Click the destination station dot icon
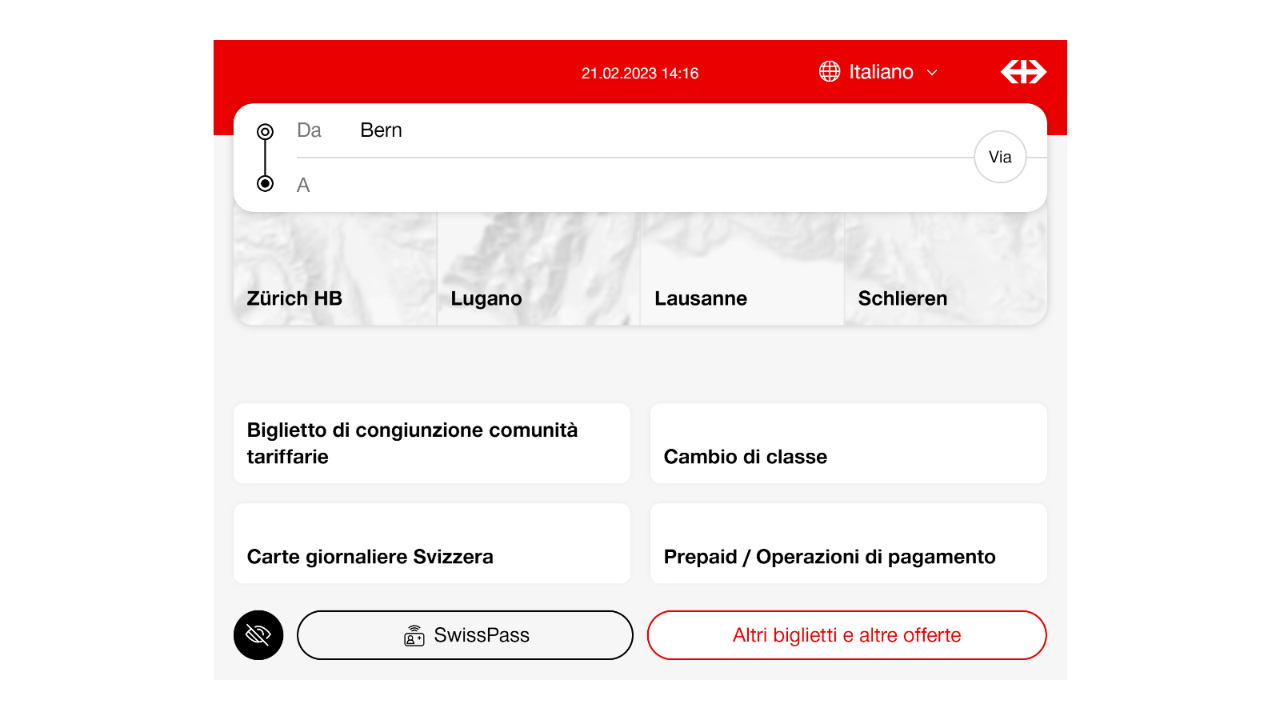Screen dimensions: 1280x720 coord(265,184)
